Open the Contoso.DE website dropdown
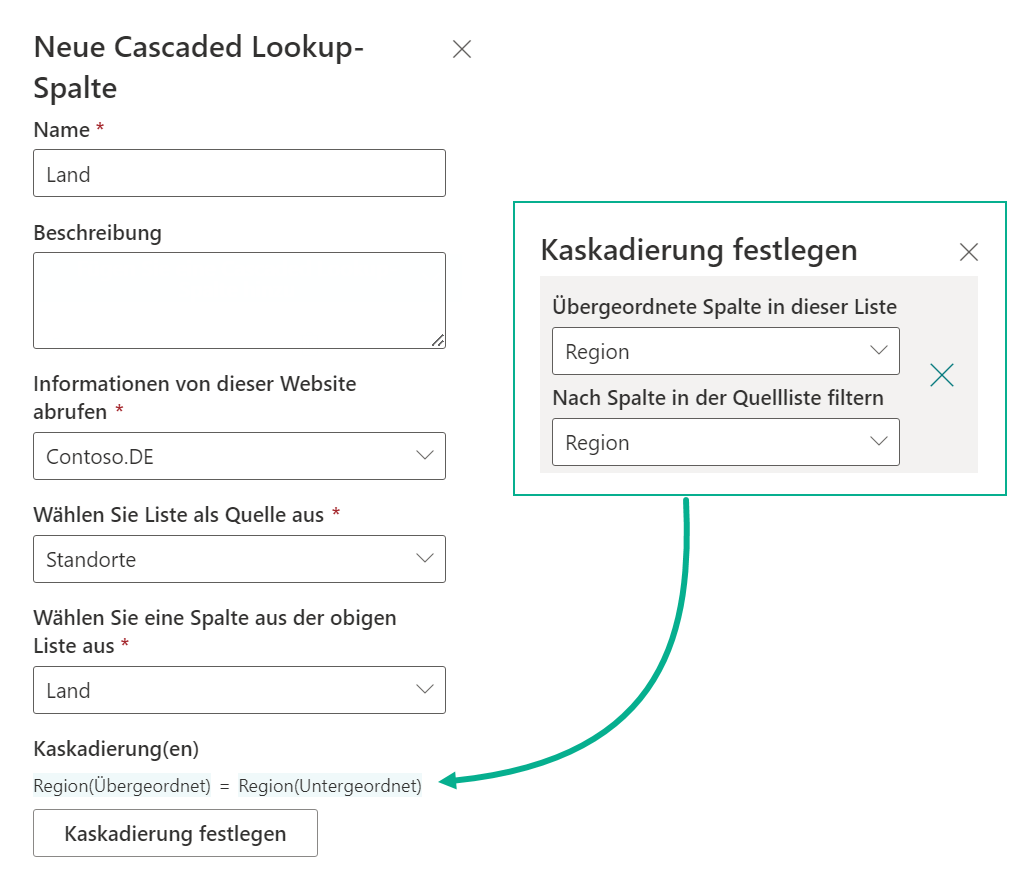The width and height of the screenshot is (1022, 882). click(x=239, y=456)
